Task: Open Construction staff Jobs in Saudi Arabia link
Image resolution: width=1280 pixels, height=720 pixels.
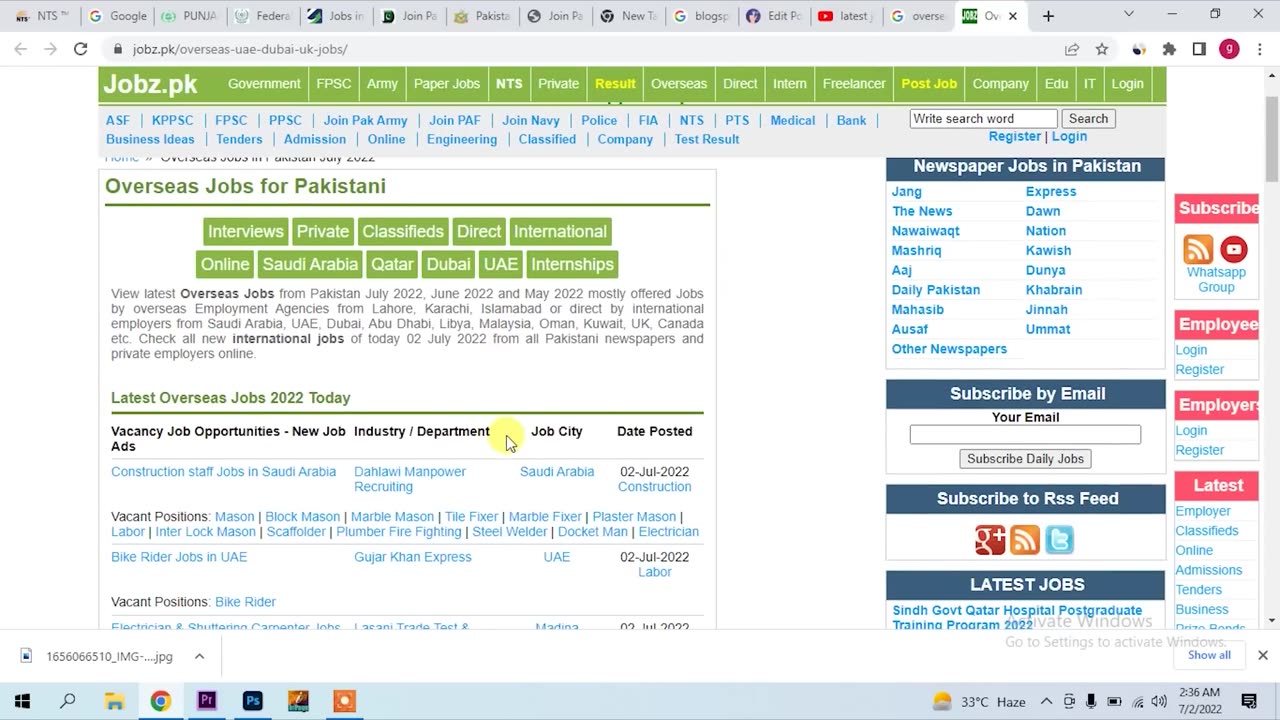Action: click(x=223, y=472)
